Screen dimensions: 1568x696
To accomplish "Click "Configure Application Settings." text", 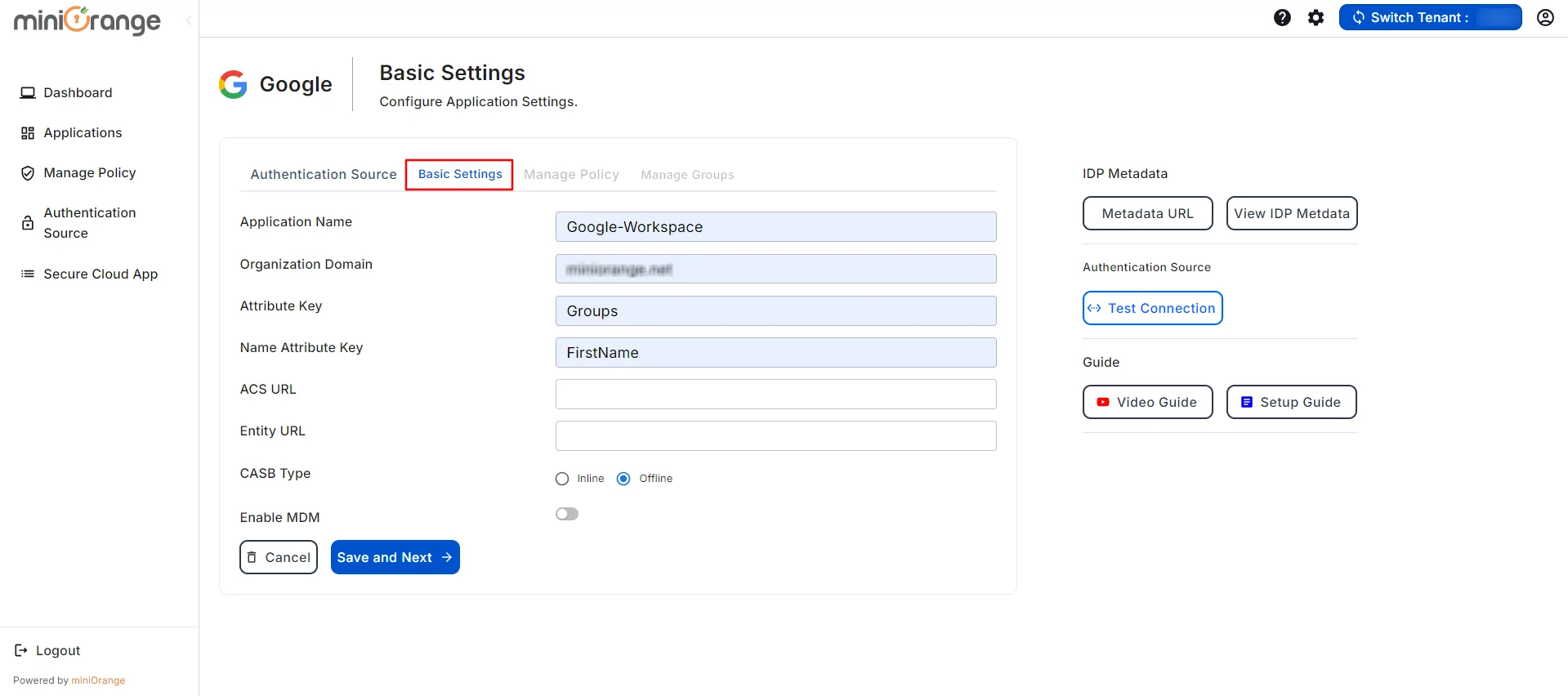I will coord(478,101).
